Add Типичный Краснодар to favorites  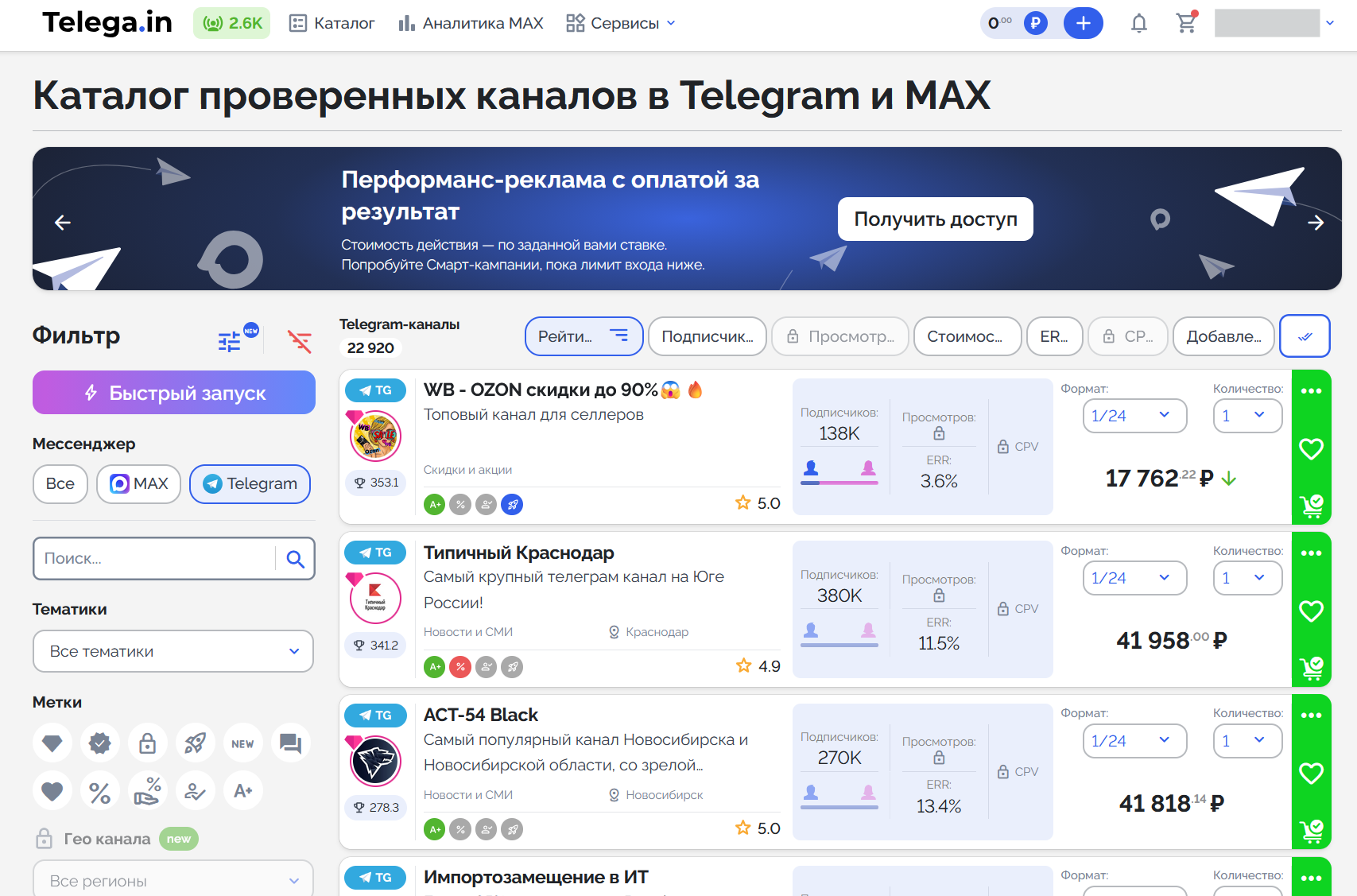[1311, 611]
